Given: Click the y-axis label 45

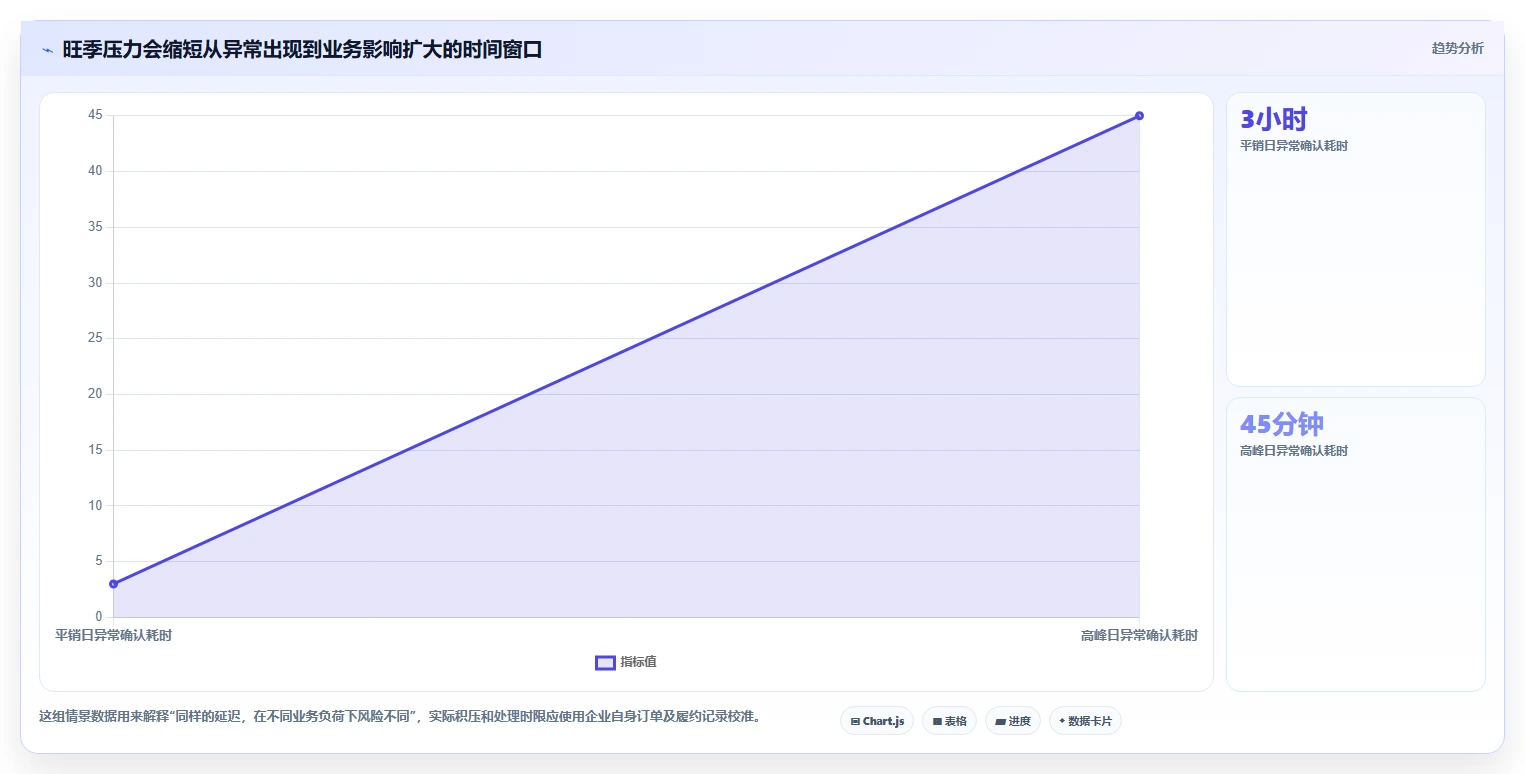Looking at the screenshot, I should (95, 115).
